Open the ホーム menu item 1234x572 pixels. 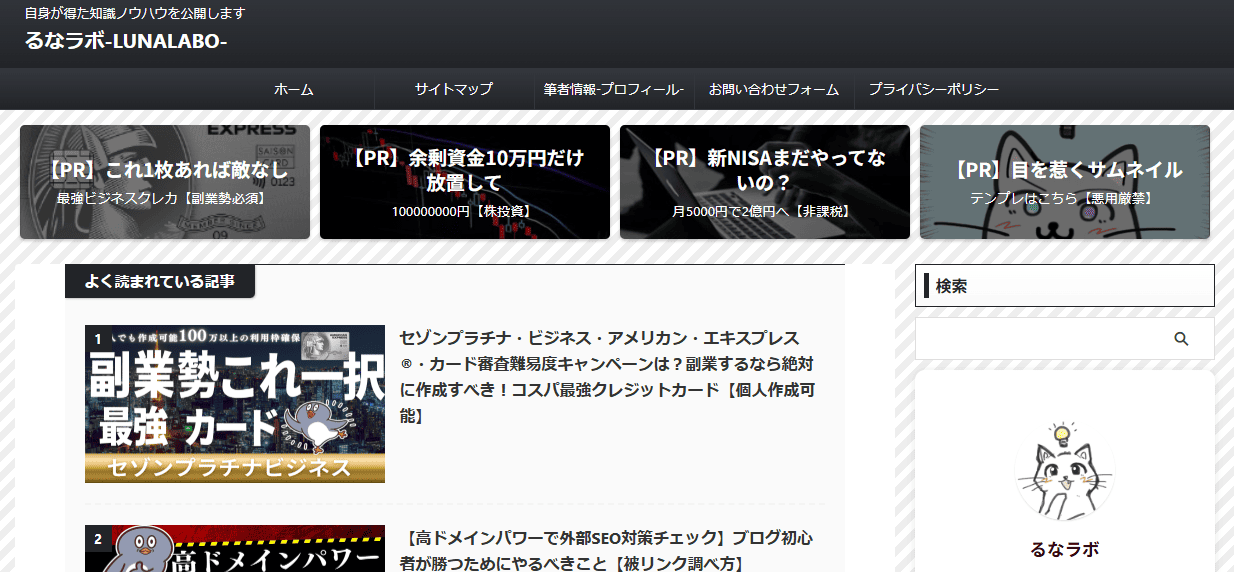point(294,89)
